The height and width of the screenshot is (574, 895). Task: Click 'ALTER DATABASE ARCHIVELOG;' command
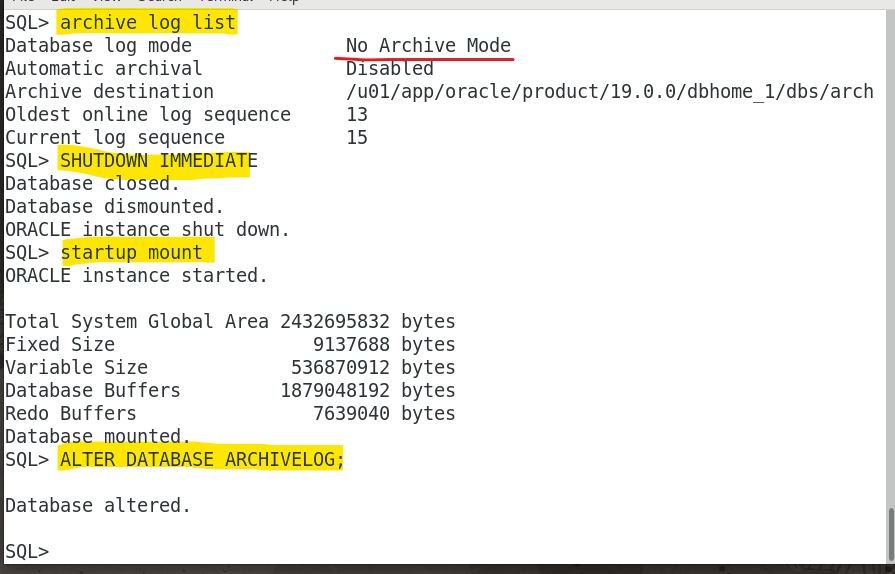tap(202, 459)
